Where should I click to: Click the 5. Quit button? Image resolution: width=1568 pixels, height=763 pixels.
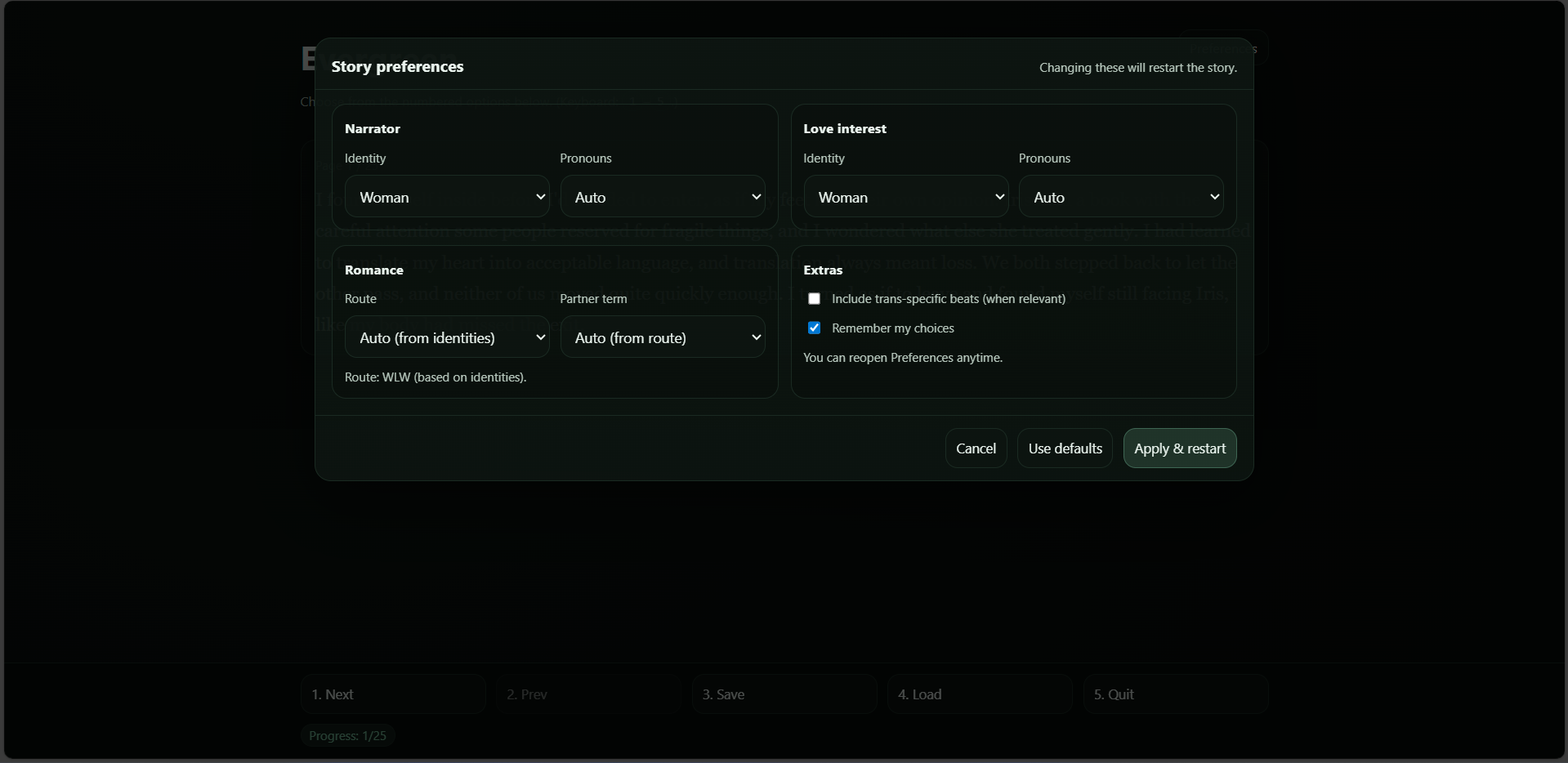(x=1175, y=694)
